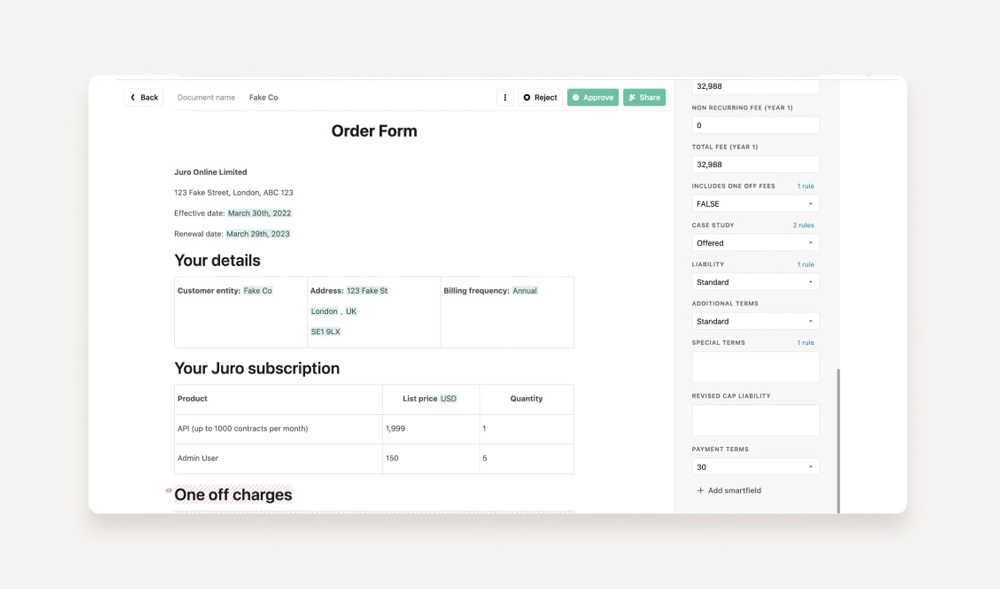This screenshot has width=1000, height=589.
Task: Edit the document name Fake Co
Action: click(x=263, y=98)
